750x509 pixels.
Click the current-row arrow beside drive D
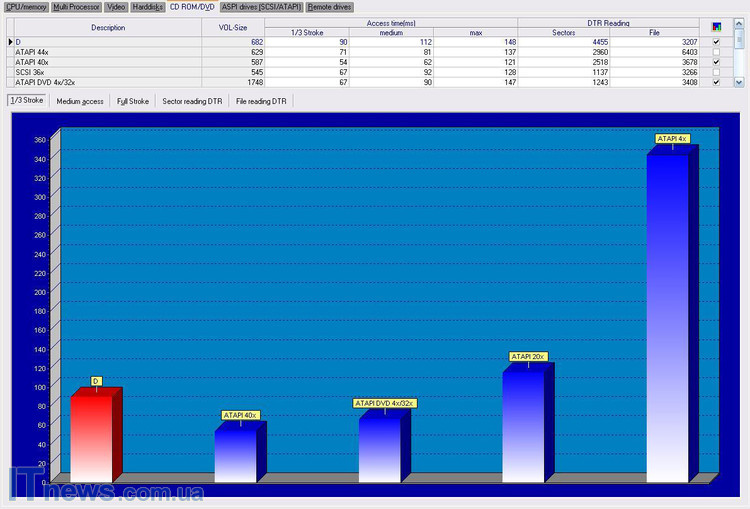8,42
